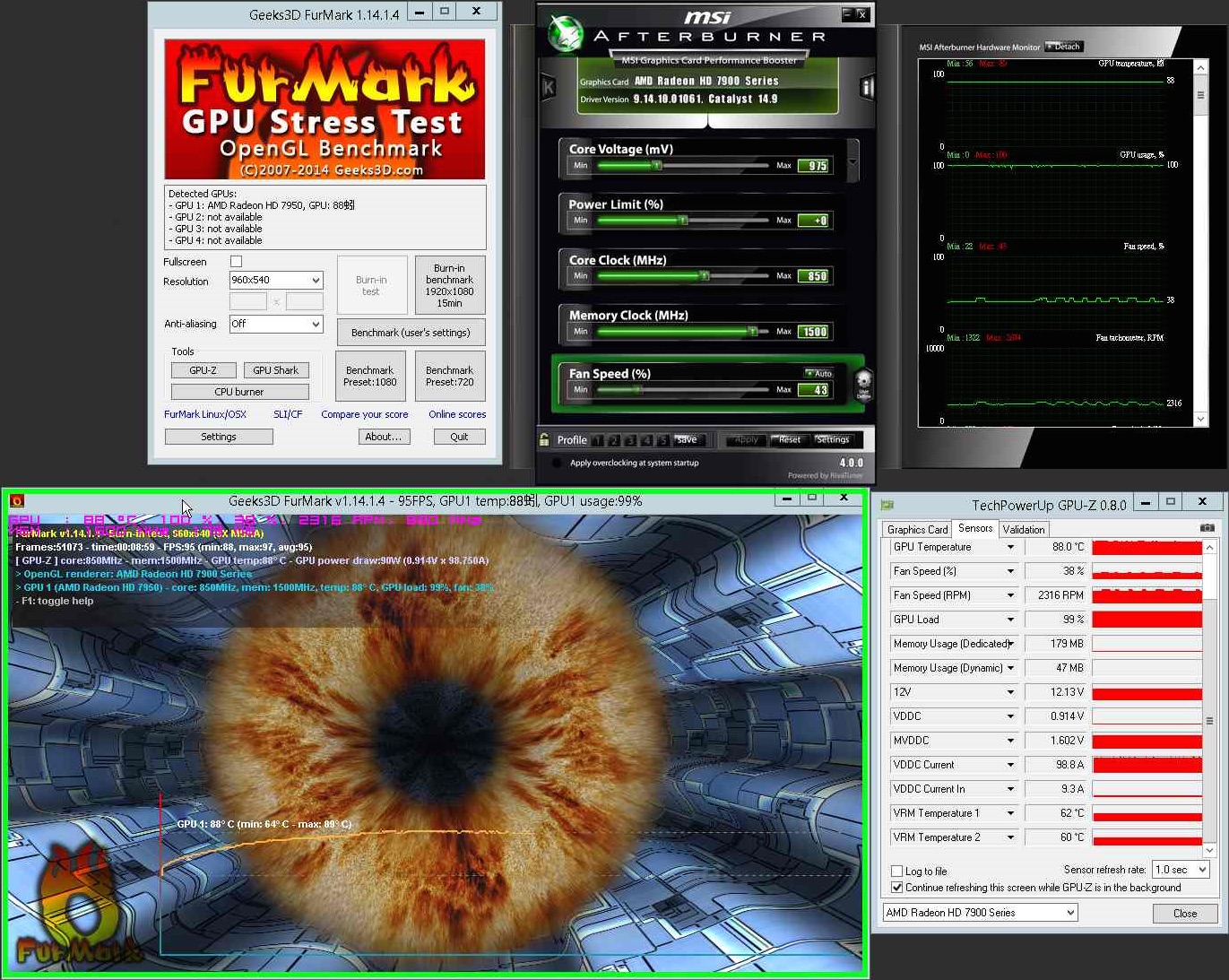
Task: Open the FurMark Linux/OSX link
Action: [x=205, y=414]
